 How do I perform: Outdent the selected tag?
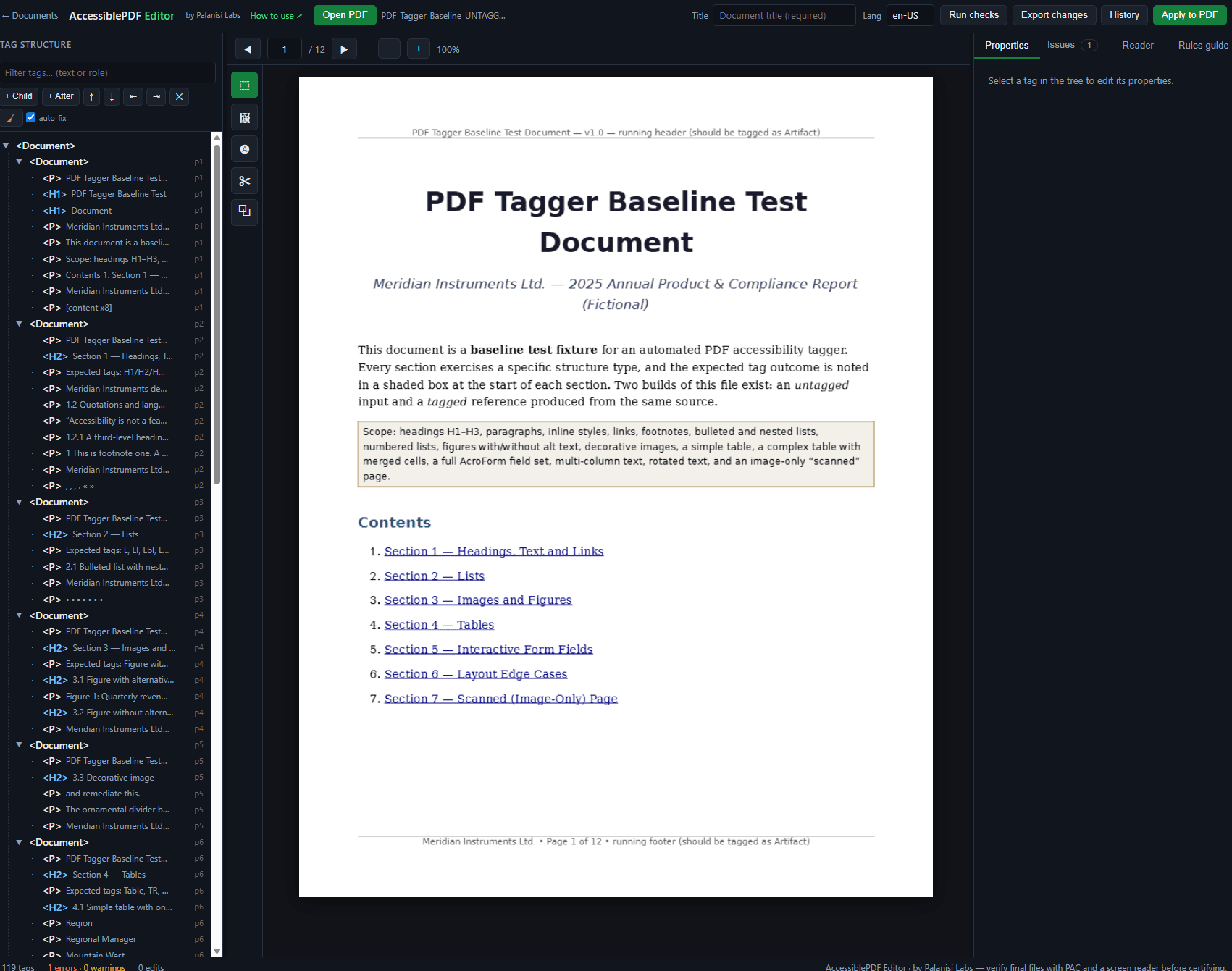(x=133, y=96)
